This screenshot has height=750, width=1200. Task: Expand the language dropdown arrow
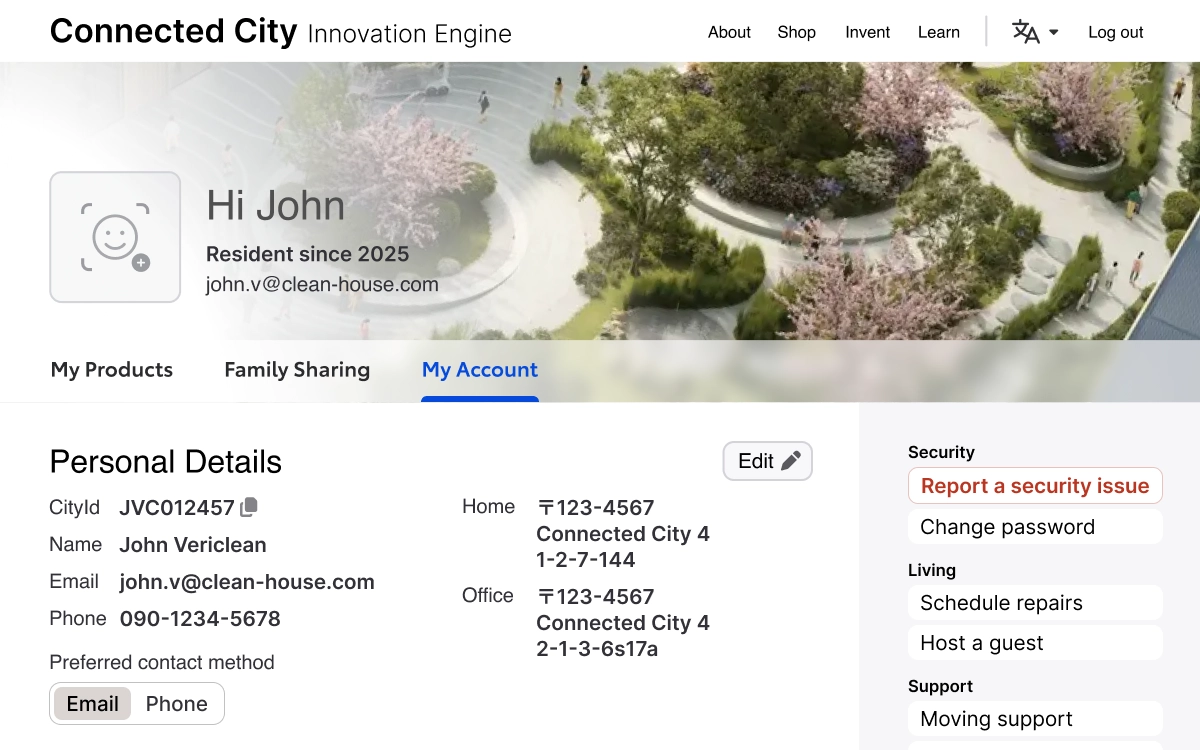[x=1054, y=32]
